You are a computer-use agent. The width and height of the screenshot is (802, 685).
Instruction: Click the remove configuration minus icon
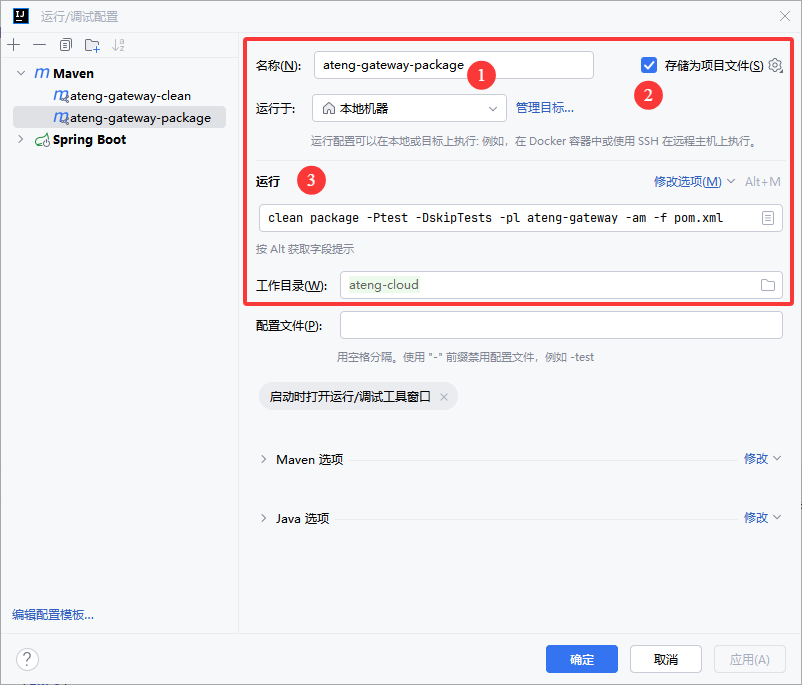point(39,45)
